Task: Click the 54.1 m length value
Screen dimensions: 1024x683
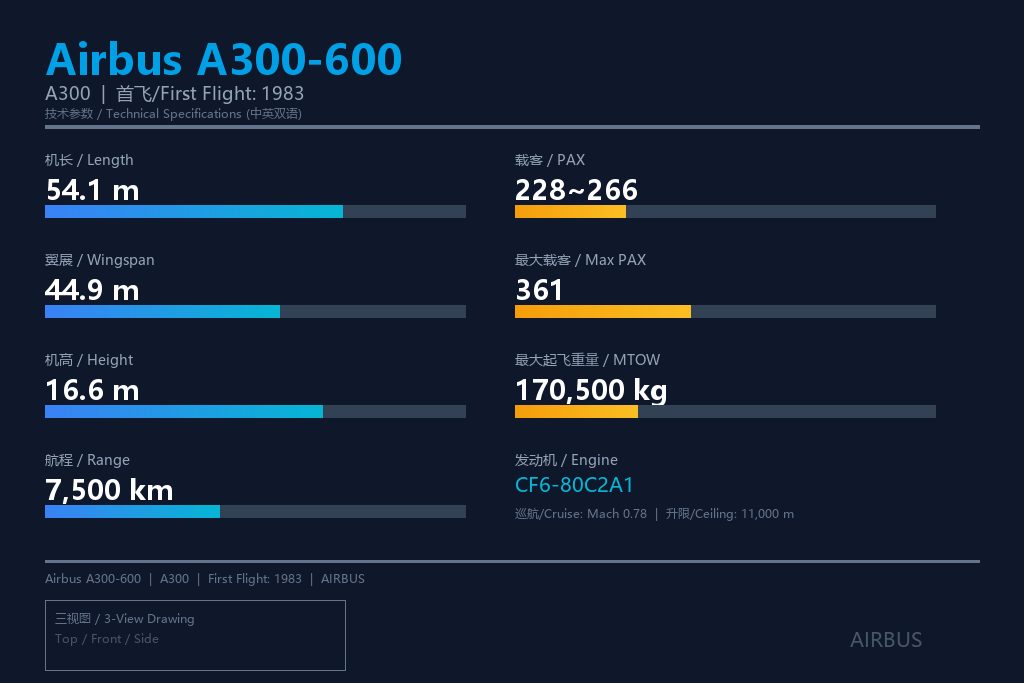Action: coord(92,190)
